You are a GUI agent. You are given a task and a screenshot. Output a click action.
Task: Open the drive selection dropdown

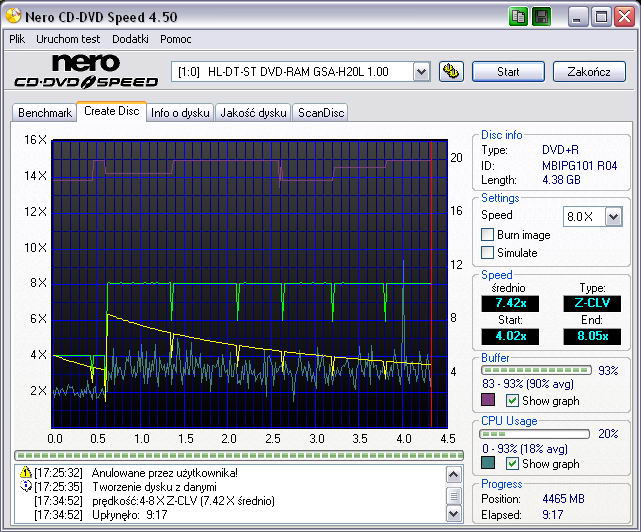(x=420, y=71)
